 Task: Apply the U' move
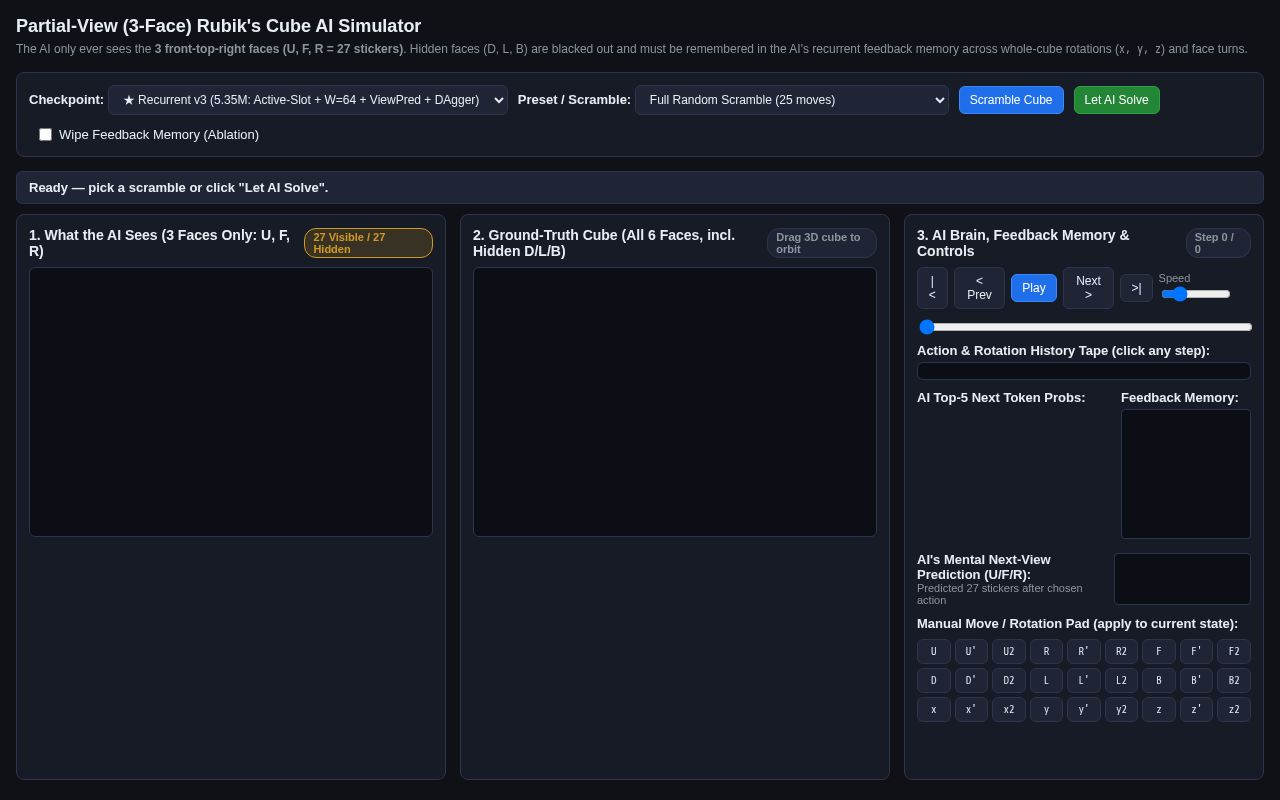point(971,652)
